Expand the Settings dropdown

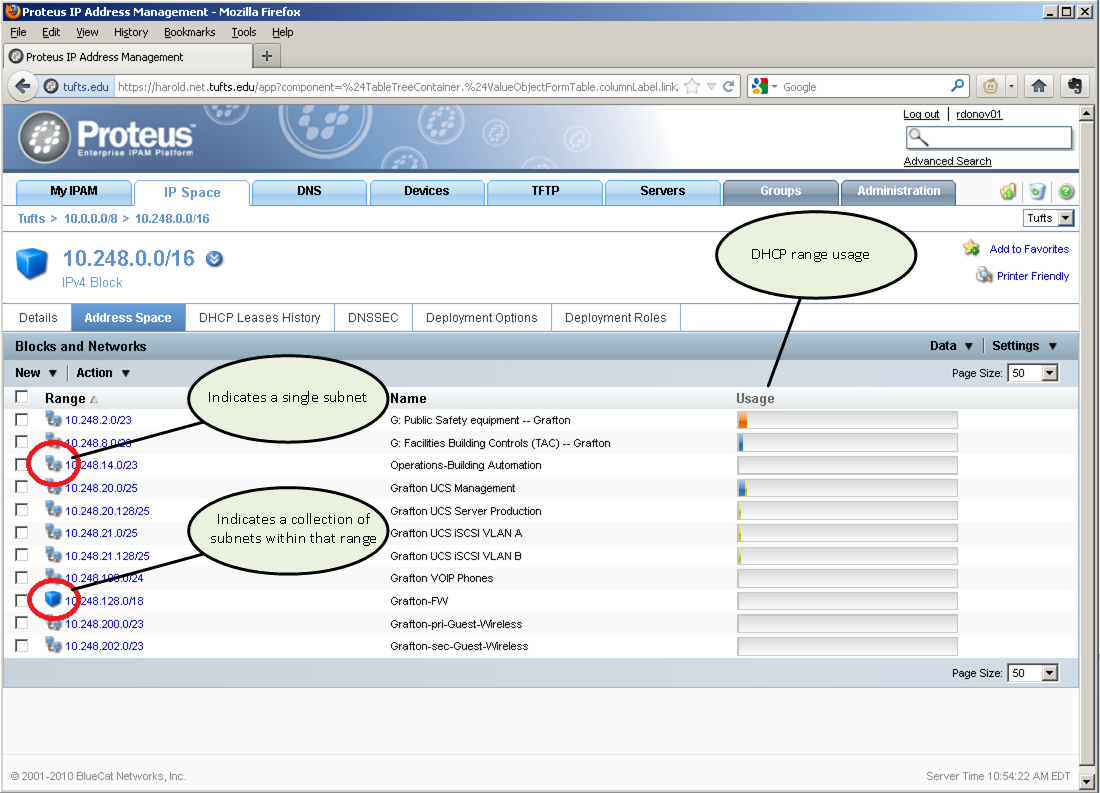(1024, 345)
